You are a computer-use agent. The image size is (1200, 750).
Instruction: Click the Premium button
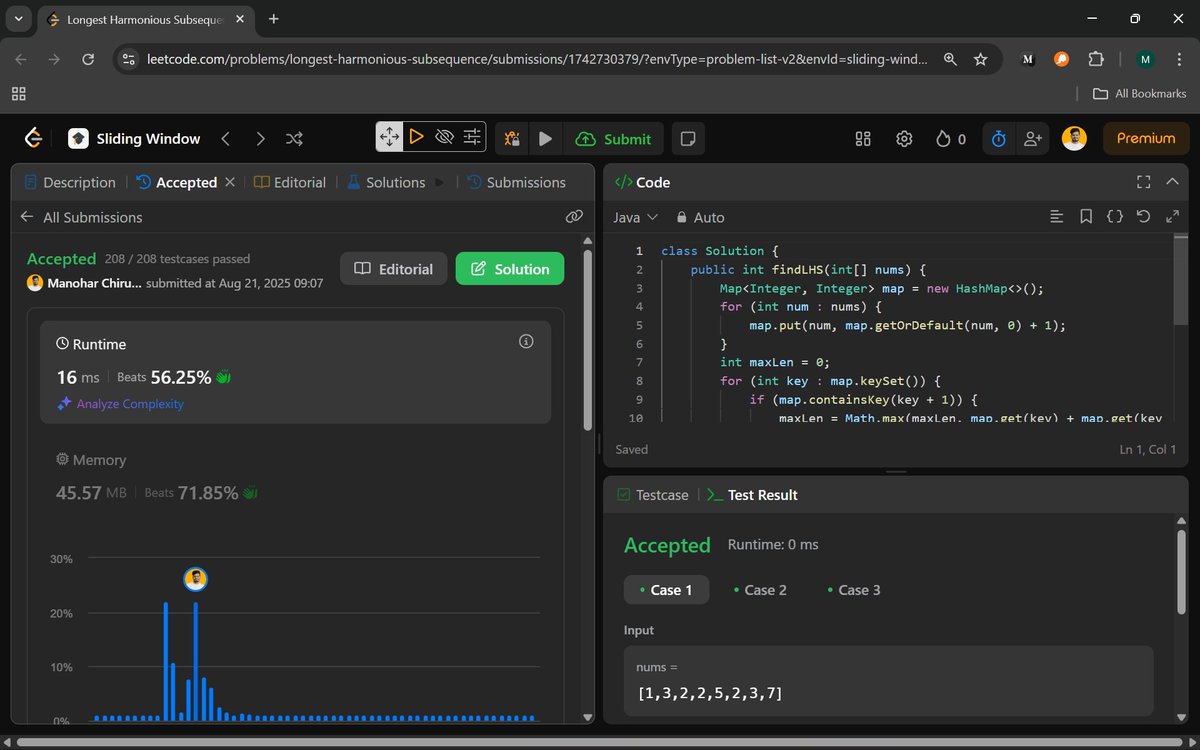(x=1146, y=139)
